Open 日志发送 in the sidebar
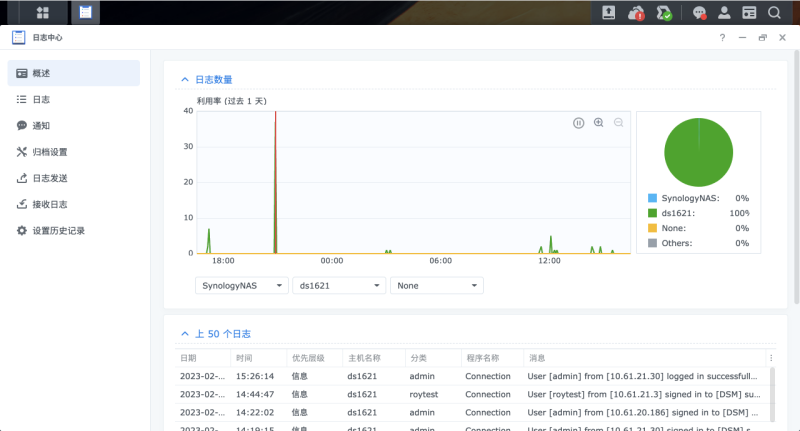 click(73, 178)
